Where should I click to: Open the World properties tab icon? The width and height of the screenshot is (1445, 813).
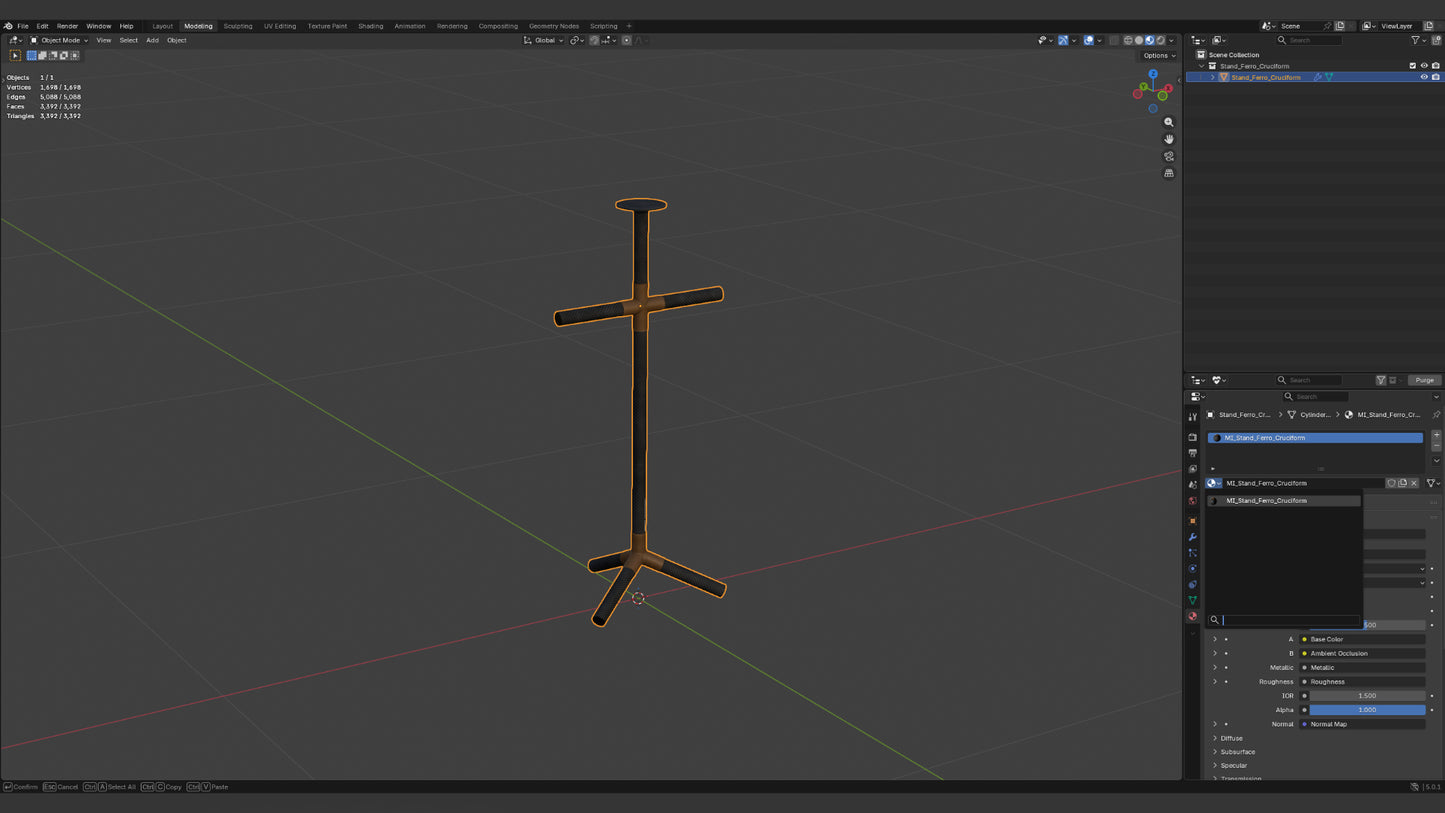coord(1192,501)
